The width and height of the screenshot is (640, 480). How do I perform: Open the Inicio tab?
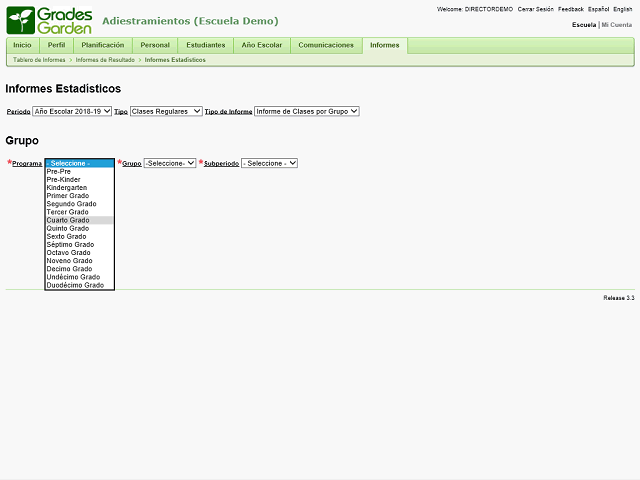tap(22, 45)
